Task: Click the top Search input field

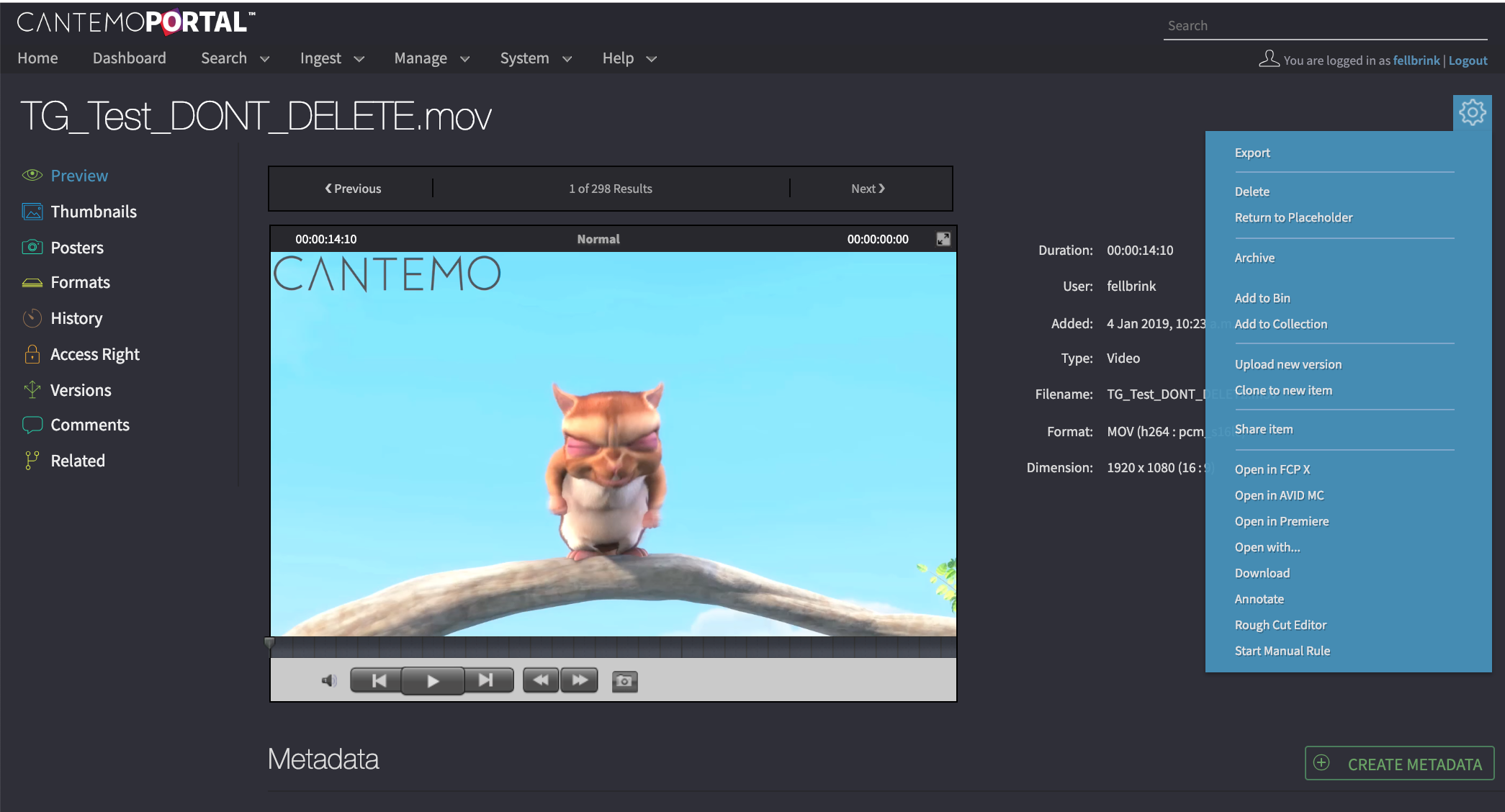Action: pos(1325,26)
